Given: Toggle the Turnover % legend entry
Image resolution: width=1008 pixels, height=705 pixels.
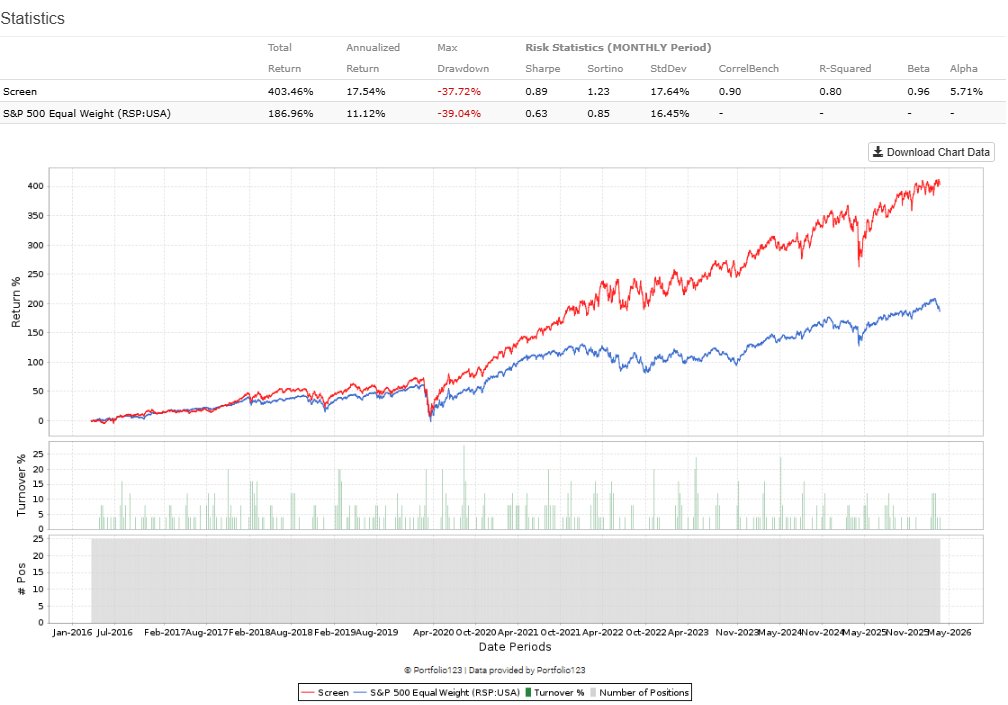Looking at the screenshot, I should [555, 692].
